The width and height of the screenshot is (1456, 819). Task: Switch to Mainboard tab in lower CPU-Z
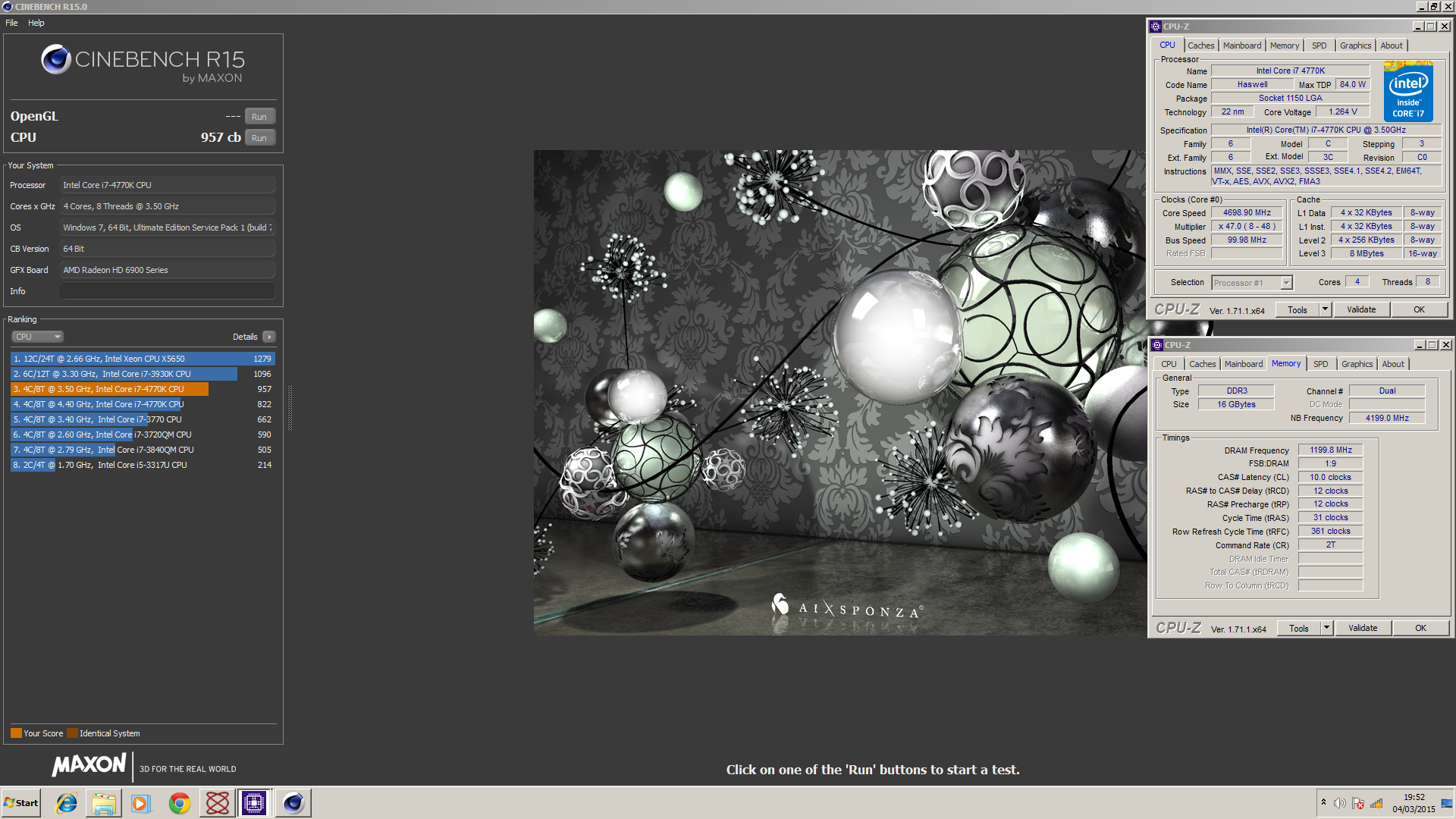(x=1244, y=364)
